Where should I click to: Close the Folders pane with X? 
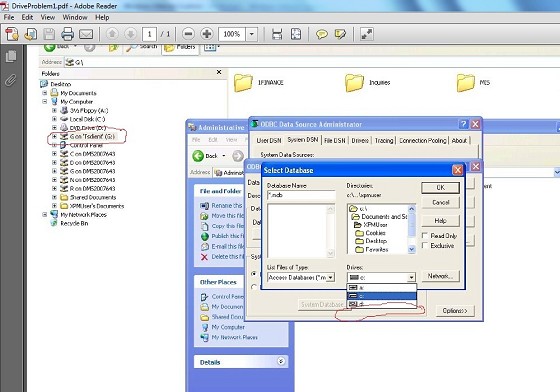tap(219, 72)
